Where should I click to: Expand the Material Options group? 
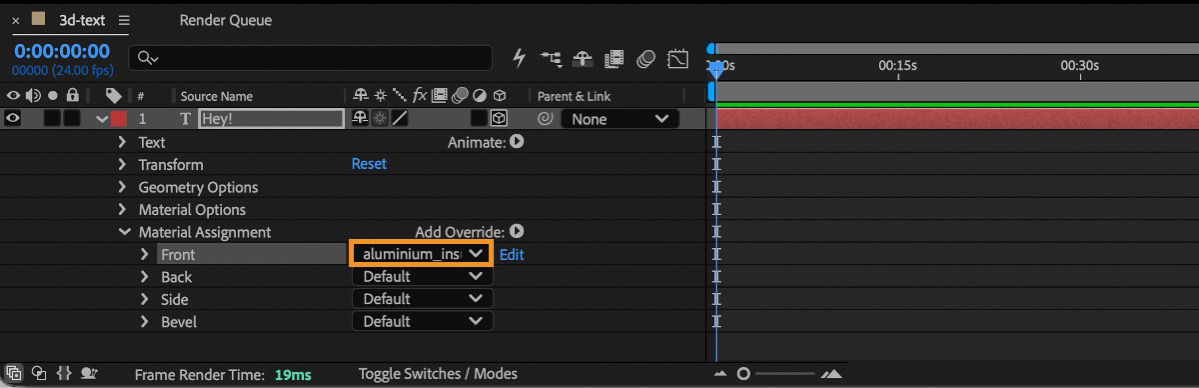tap(122, 209)
